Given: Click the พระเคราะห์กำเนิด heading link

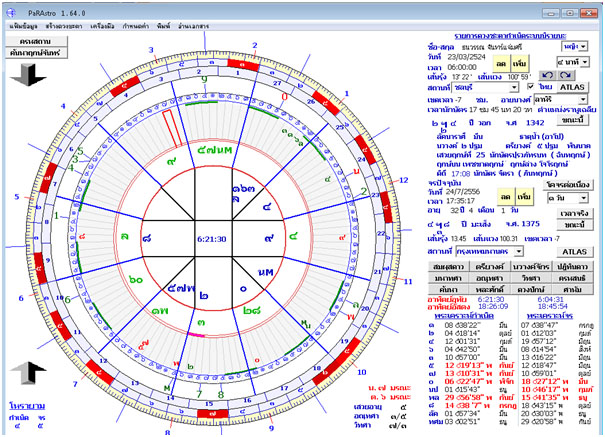Looking at the screenshot, I should (464, 316).
